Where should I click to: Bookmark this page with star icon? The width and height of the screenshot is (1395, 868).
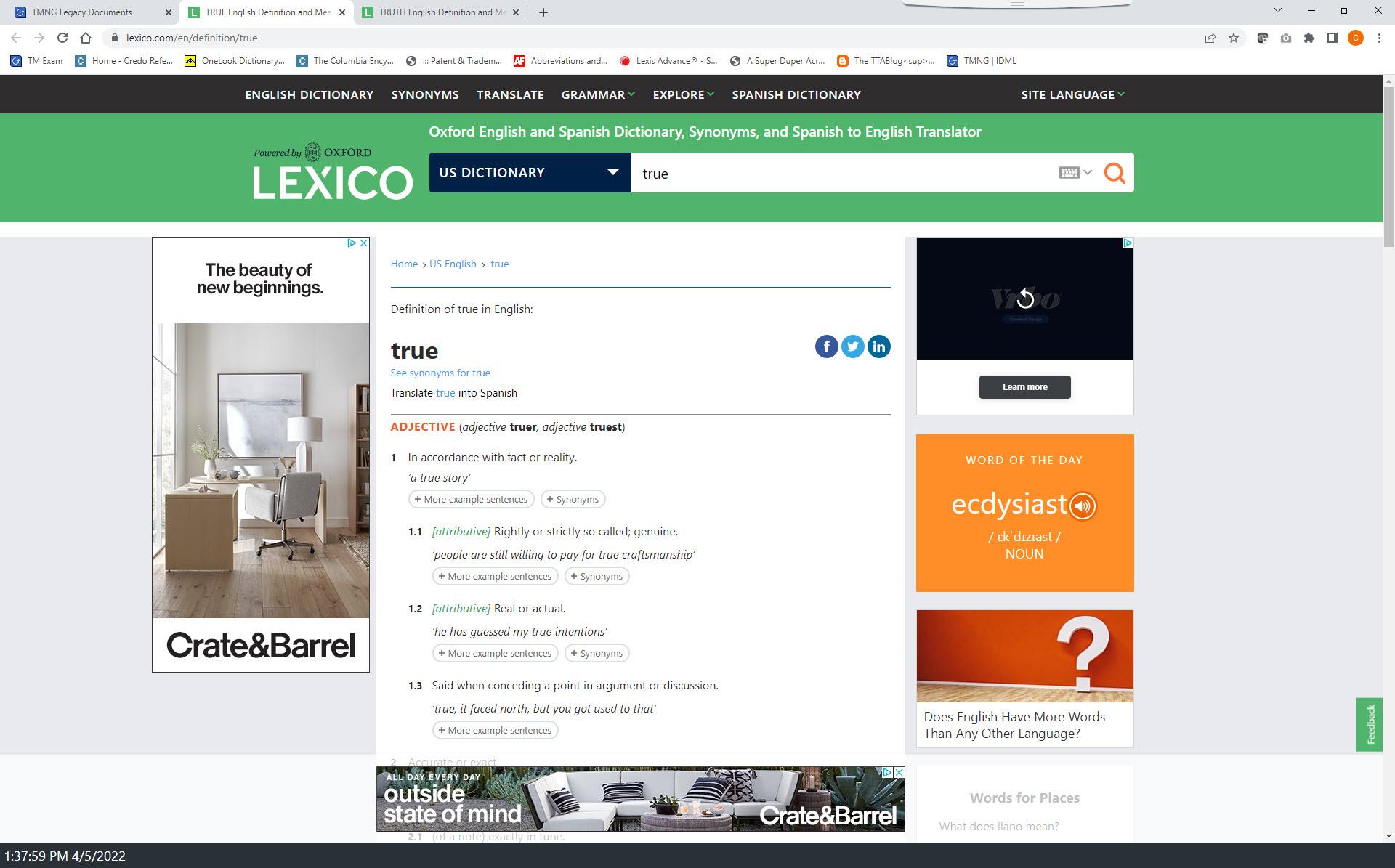(1234, 38)
